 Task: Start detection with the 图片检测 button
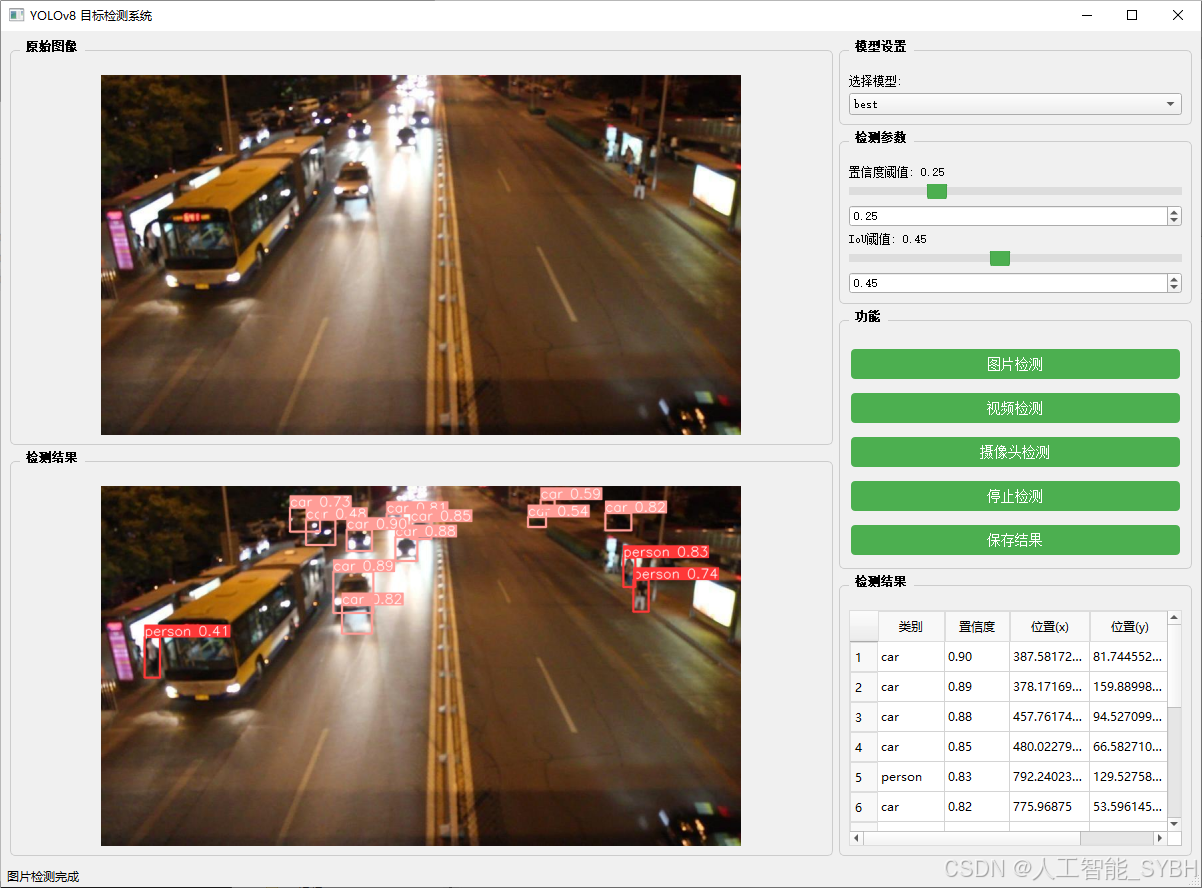tap(1014, 364)
